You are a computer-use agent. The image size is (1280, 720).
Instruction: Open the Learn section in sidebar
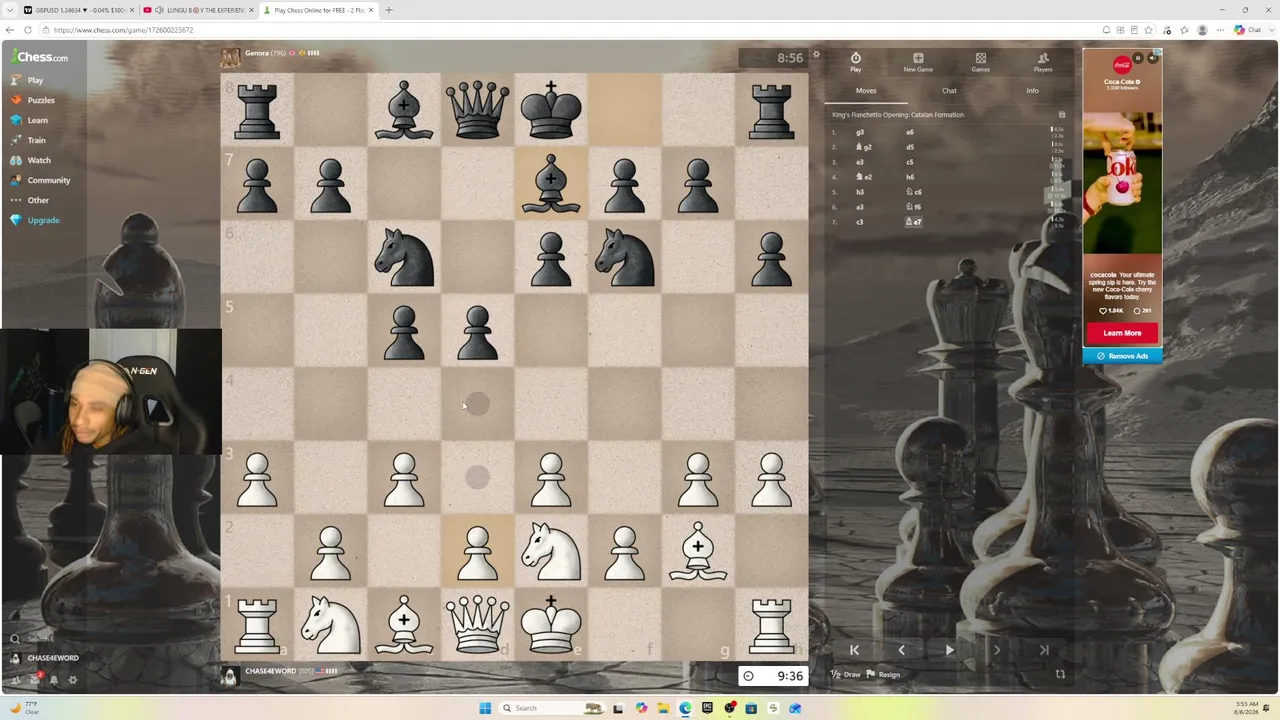coord(29,120)
